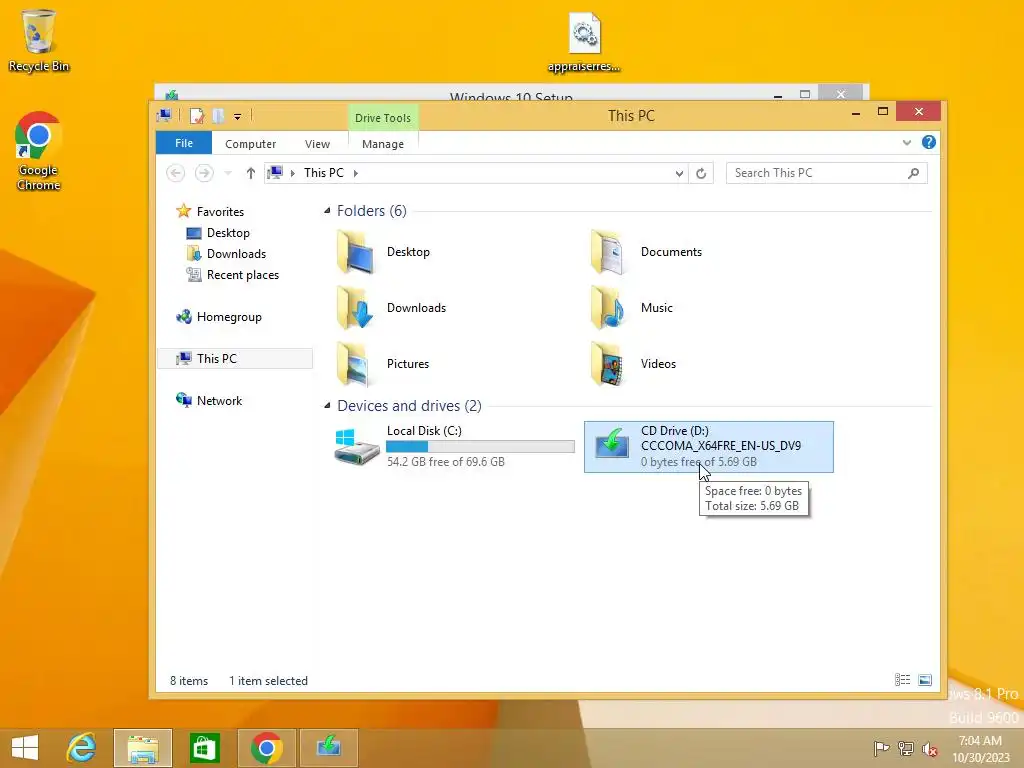Launch Internet Explorer from taskbar
The height and width of the screenshot is (768, 1024).
click(82, 748)
